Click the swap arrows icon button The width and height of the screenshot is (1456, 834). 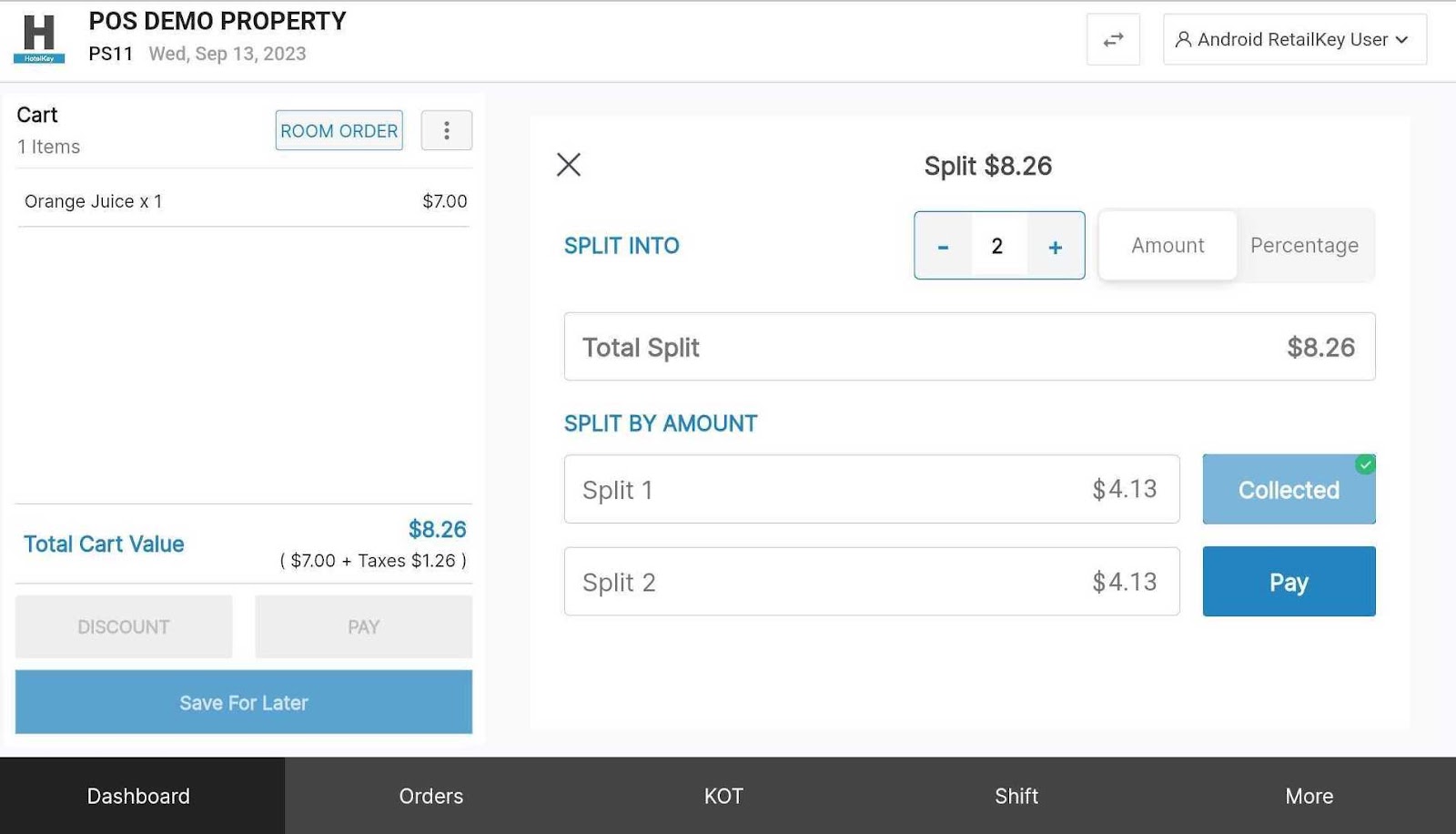1113,40
